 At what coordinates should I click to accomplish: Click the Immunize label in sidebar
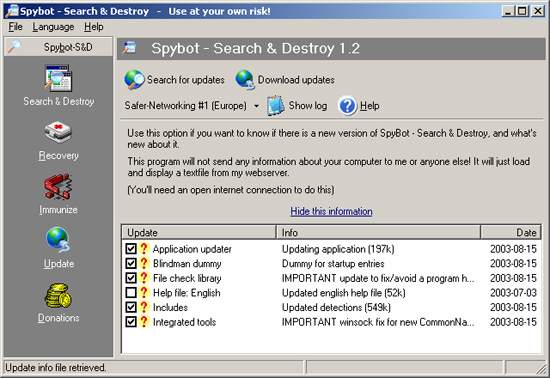[x=58, y=210]
